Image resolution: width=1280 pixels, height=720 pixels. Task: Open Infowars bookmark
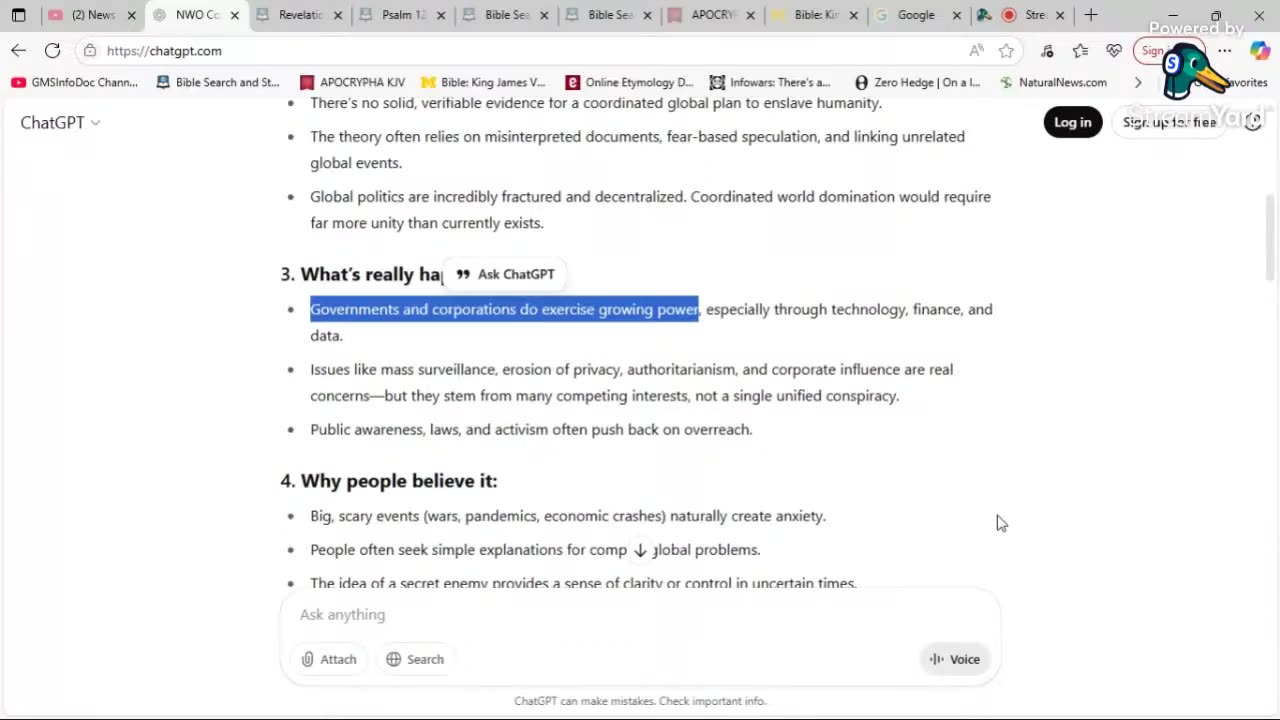click(x=770, y=82)
